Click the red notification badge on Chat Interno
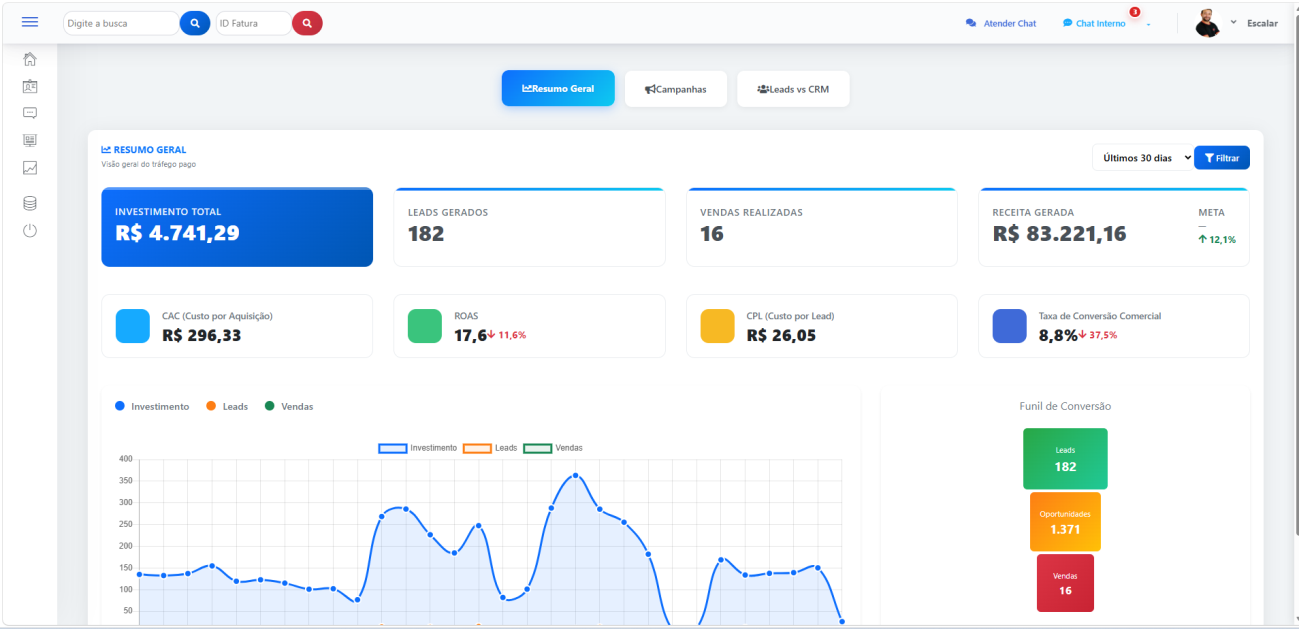This screenshot has height=629, width=1299. click(x=1135, y=12)
